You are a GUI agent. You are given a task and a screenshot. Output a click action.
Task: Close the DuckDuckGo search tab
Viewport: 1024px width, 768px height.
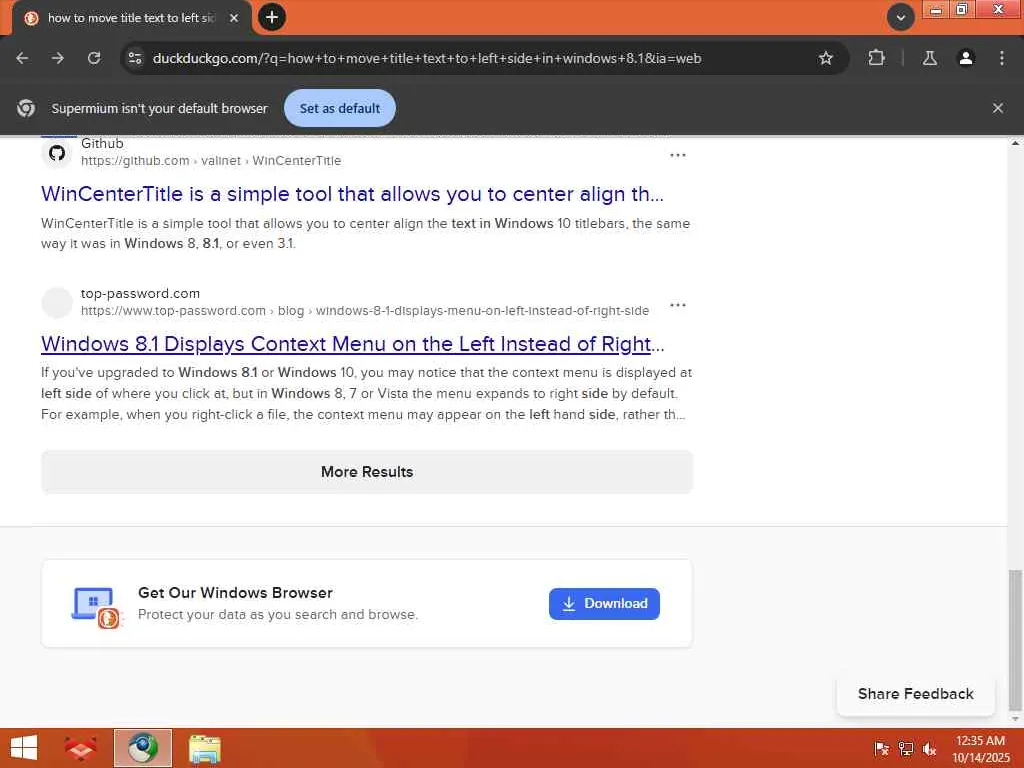(x=234, y=18)
